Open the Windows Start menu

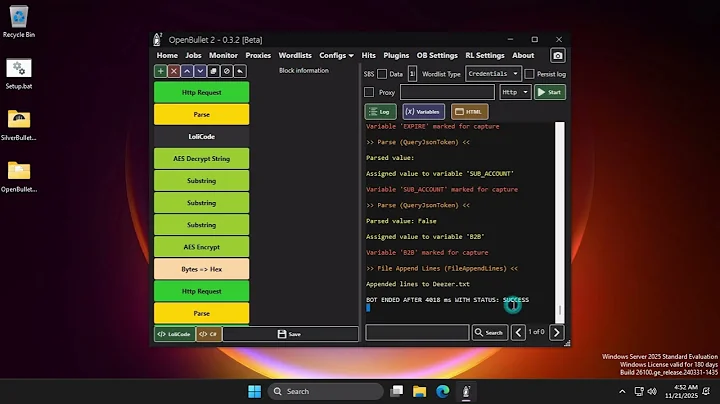[254, 392]
